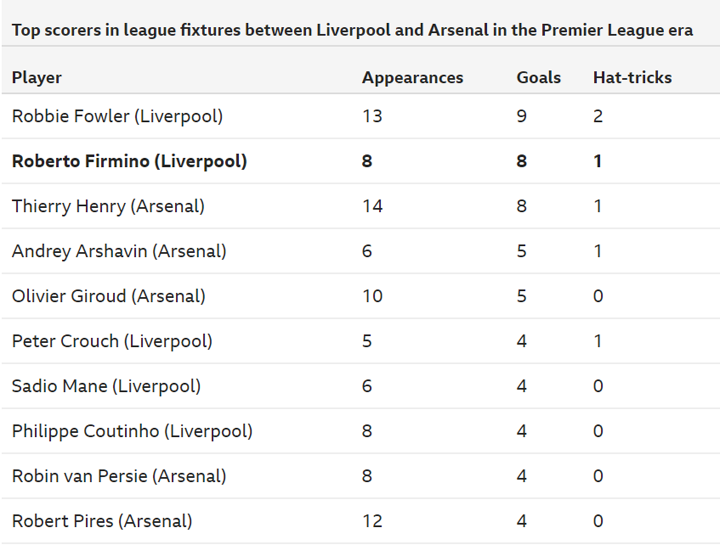Click Peter Crouch (Liverpool) name
Screen dimensions: 720x556
(112, 341)
